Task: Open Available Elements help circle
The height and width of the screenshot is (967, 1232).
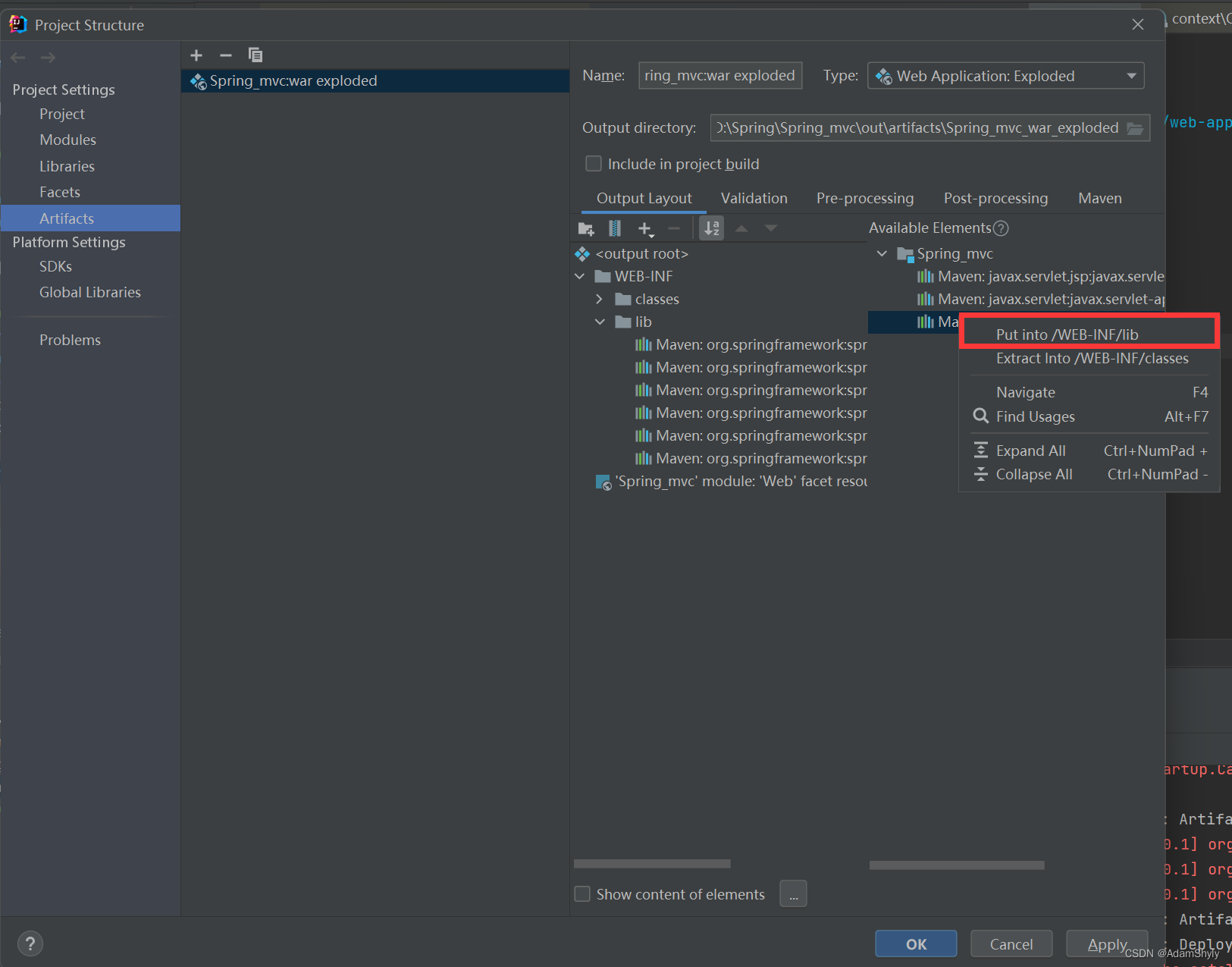Action: pyautogui.click(x=1002, y=228)
